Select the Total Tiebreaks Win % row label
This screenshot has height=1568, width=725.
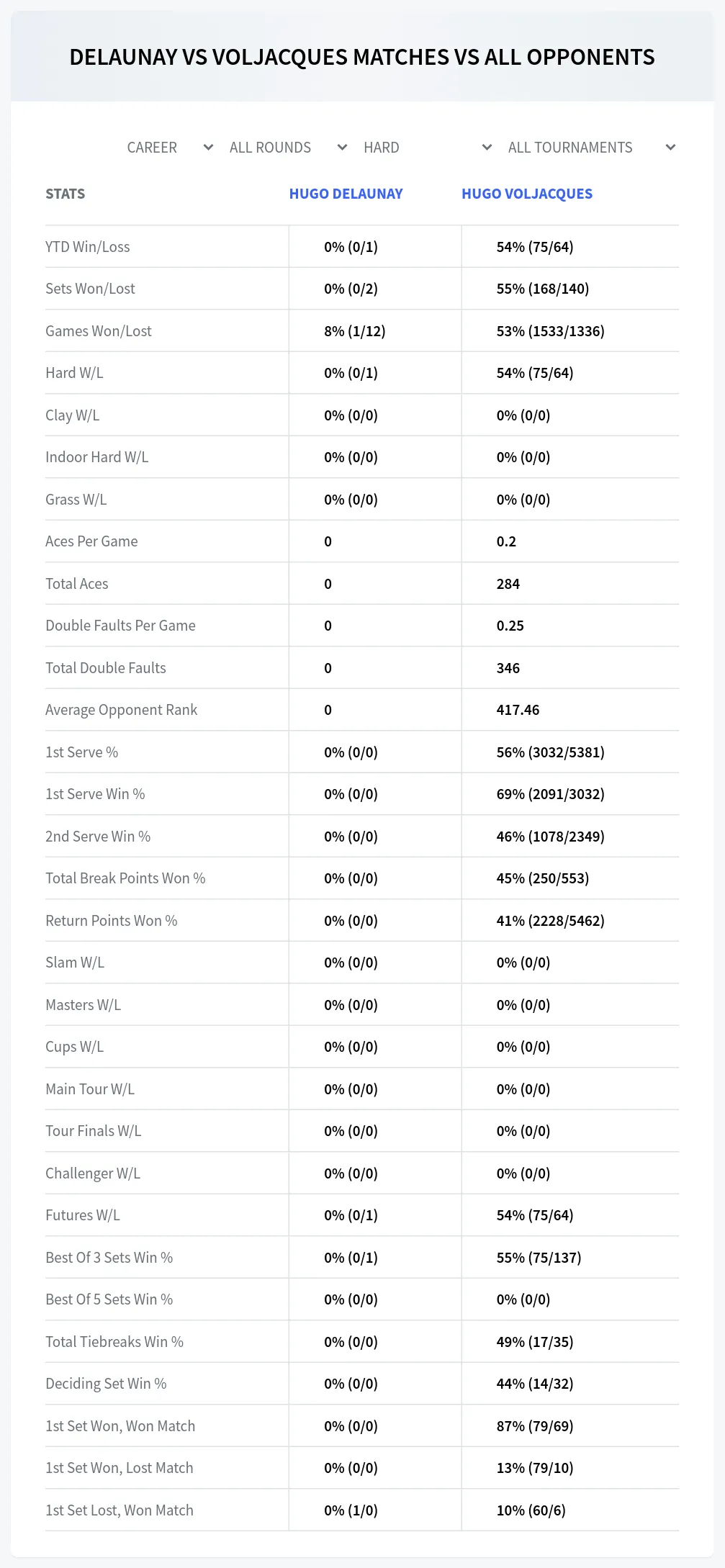point(114,1342)
